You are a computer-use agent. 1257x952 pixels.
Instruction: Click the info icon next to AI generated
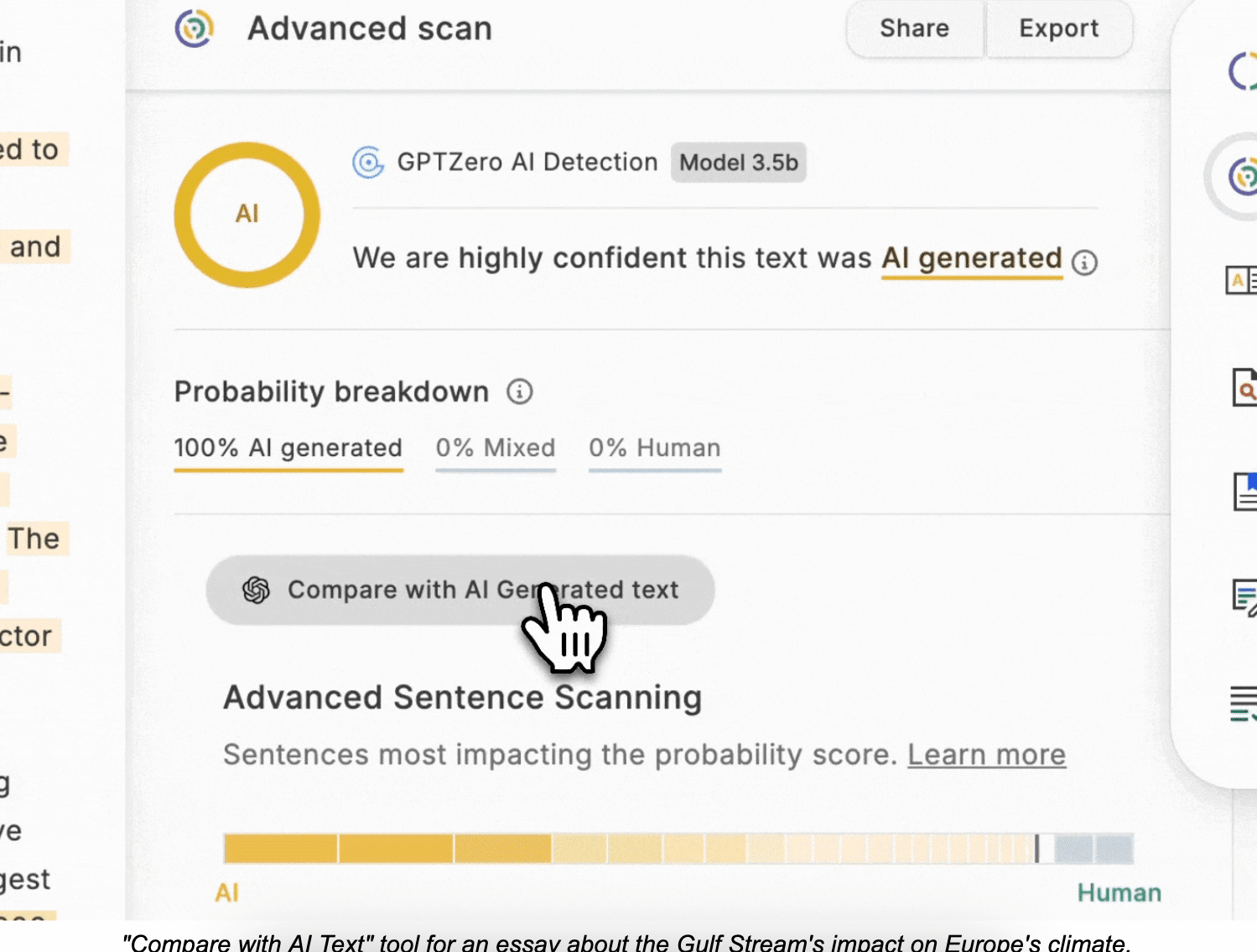[x=1084, y=263]
